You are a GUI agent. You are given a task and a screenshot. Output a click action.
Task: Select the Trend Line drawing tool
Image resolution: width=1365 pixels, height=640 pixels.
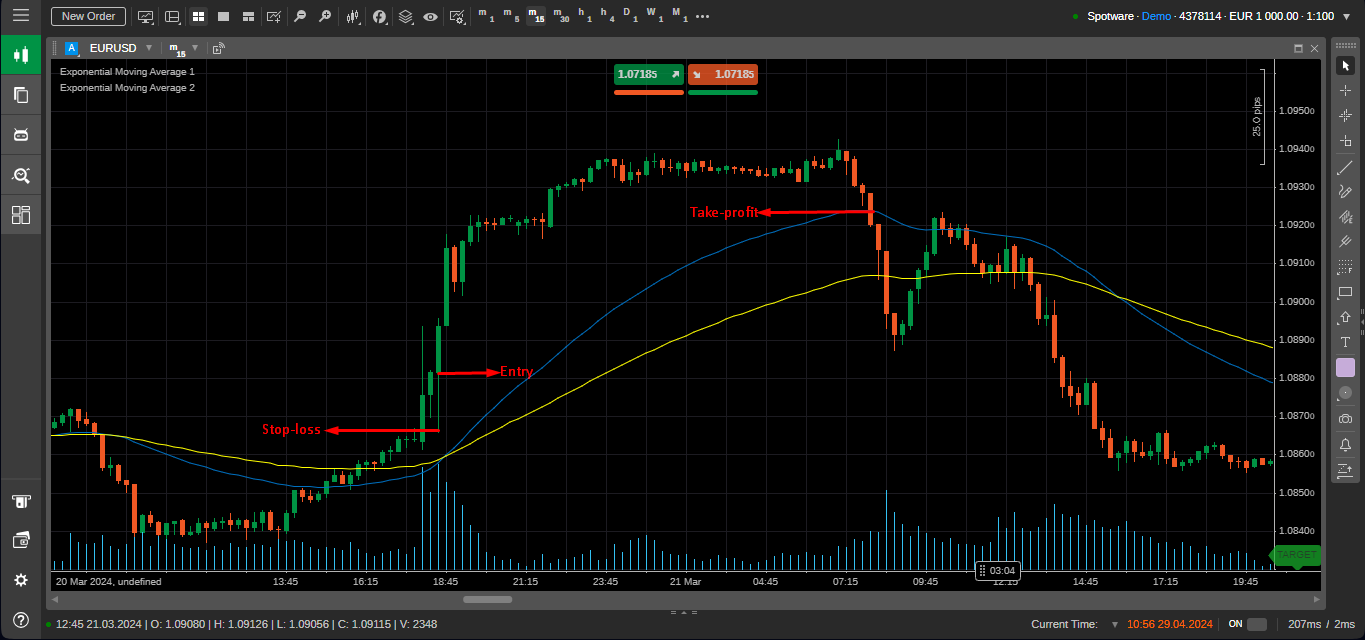click(x=1345, y=167)
